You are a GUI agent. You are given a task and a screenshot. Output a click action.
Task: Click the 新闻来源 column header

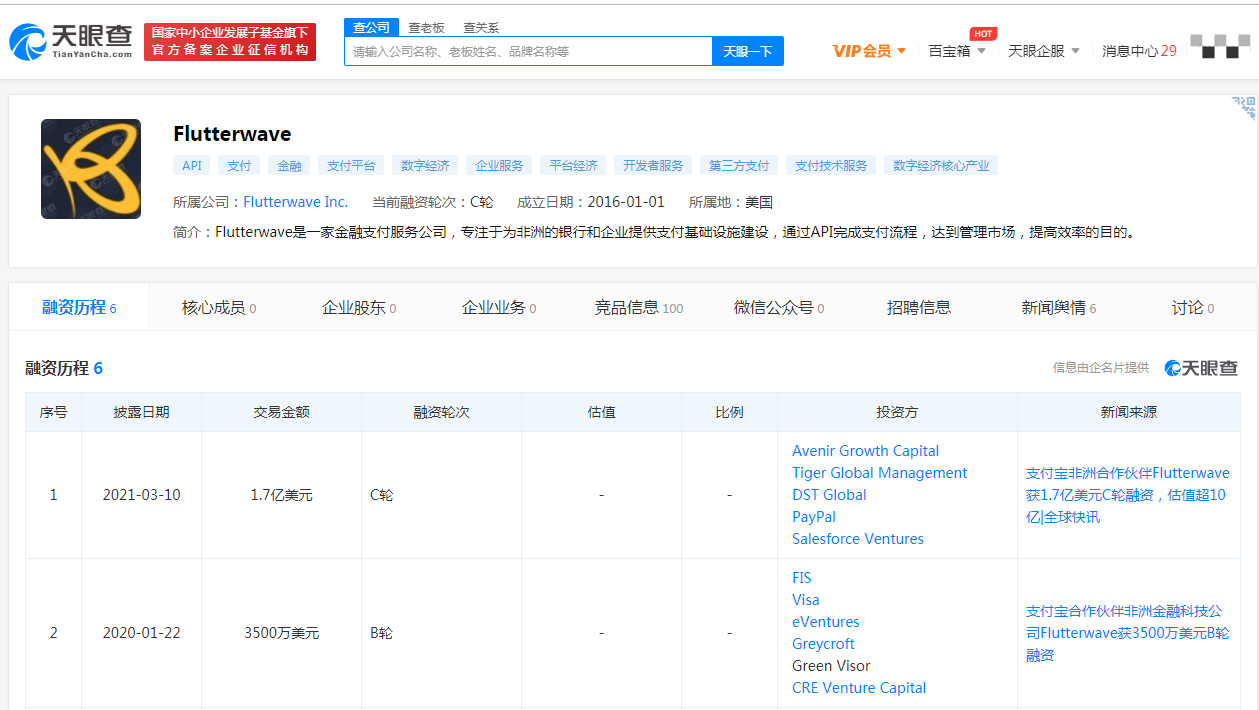coord(1129,412)
